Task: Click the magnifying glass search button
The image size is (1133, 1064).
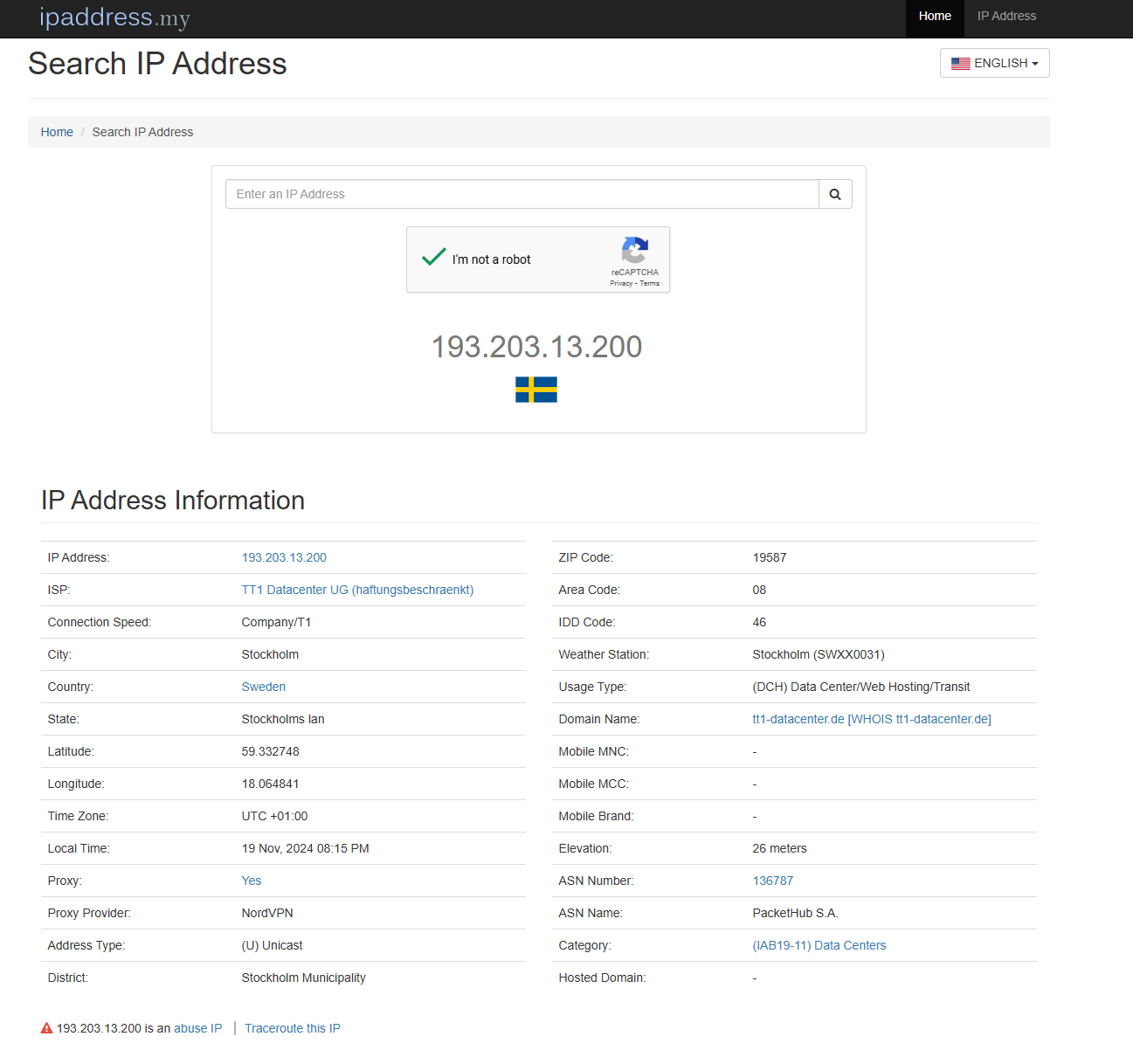Action: pos(835,194)
